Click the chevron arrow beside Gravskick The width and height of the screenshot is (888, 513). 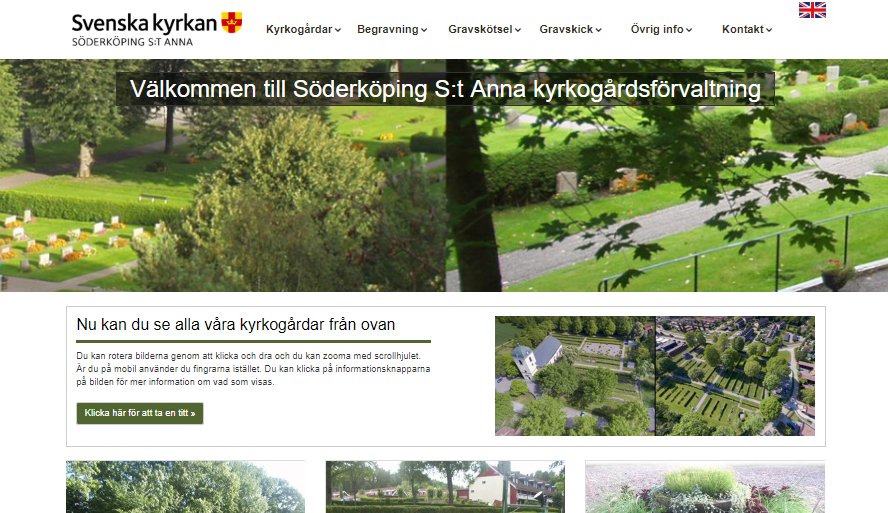coord(599,30)
